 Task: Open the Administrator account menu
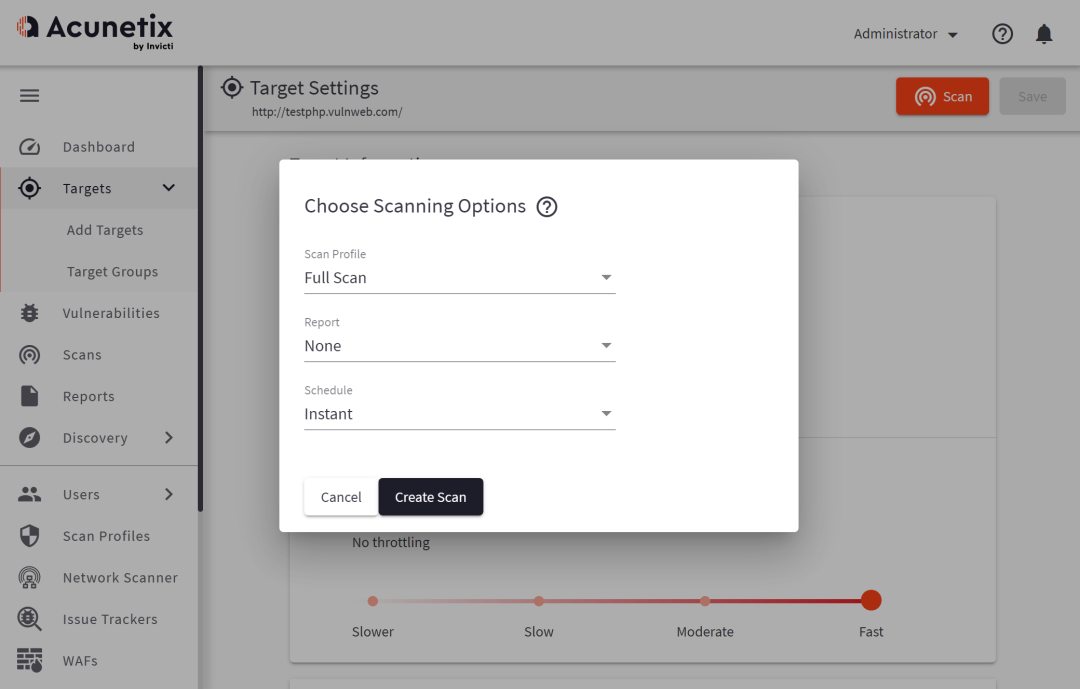(x=906, y=34)
